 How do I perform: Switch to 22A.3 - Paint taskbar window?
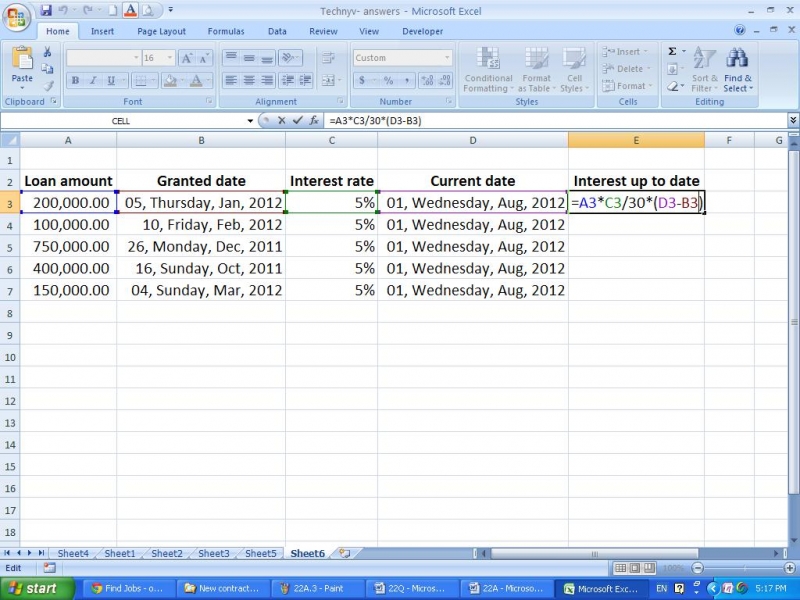[x=318, y=588]
